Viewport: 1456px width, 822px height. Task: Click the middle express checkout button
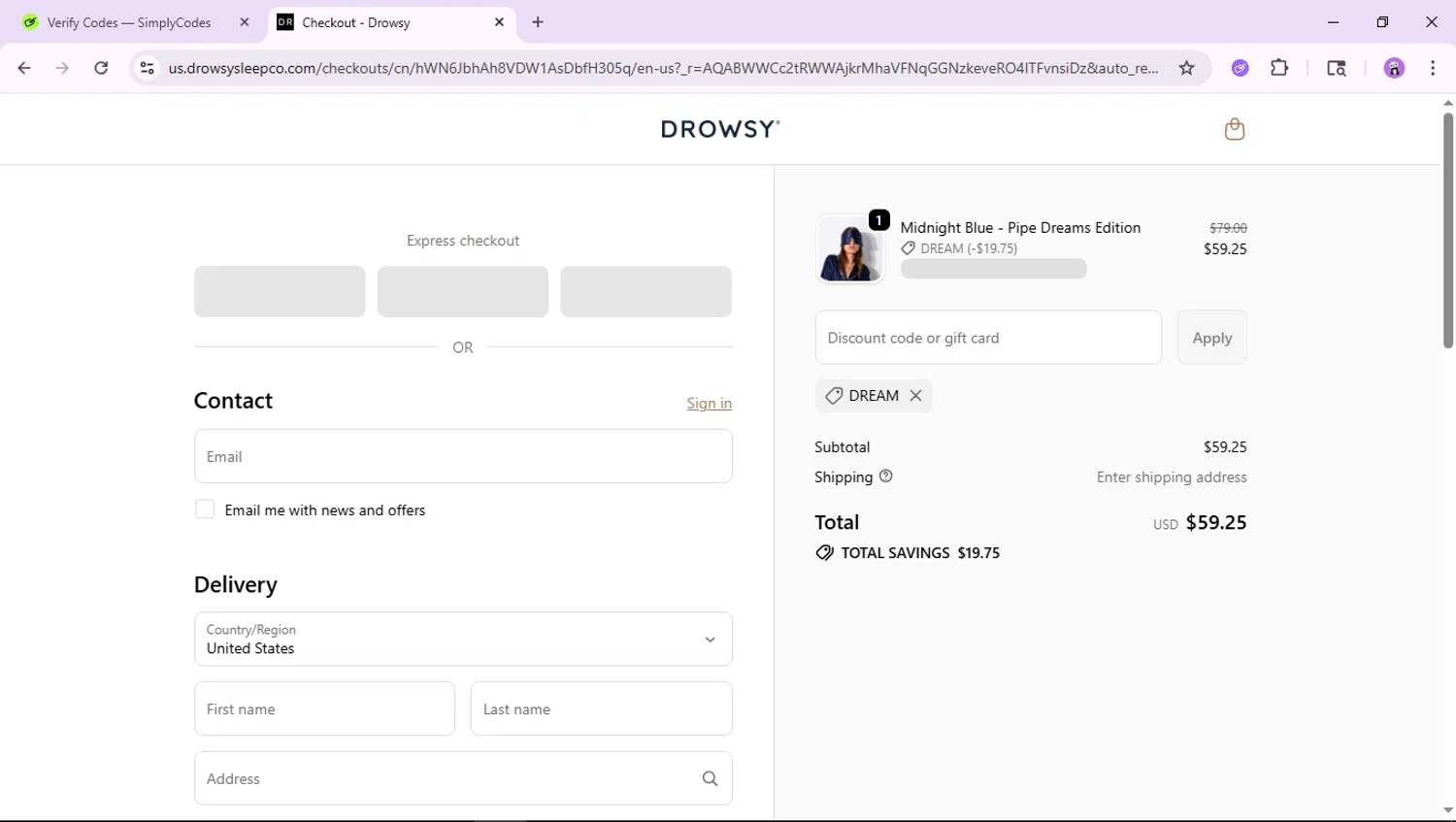463,291
